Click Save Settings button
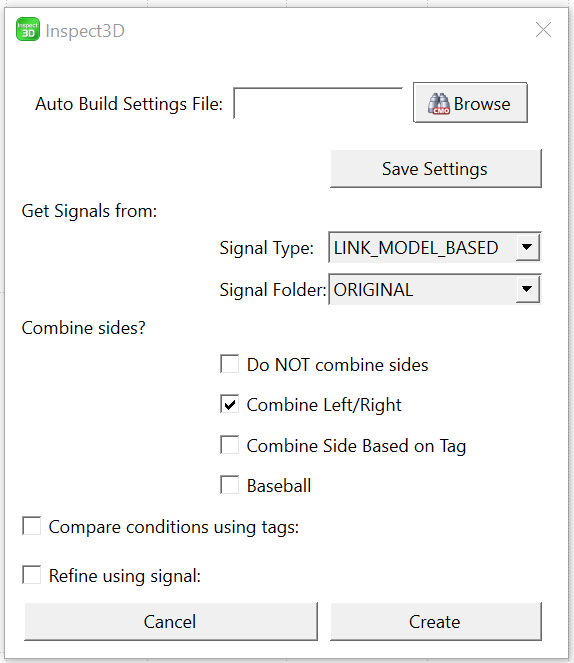574x663 pixels. click(x=435, y=169)
